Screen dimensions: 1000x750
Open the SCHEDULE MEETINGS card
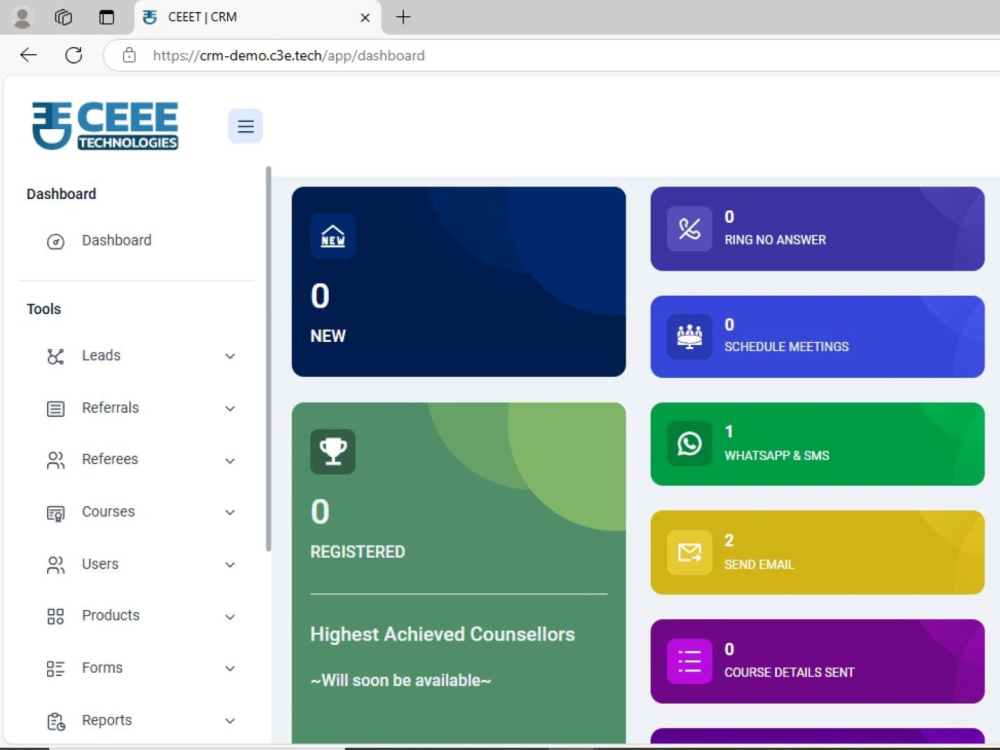pos(818,336)
